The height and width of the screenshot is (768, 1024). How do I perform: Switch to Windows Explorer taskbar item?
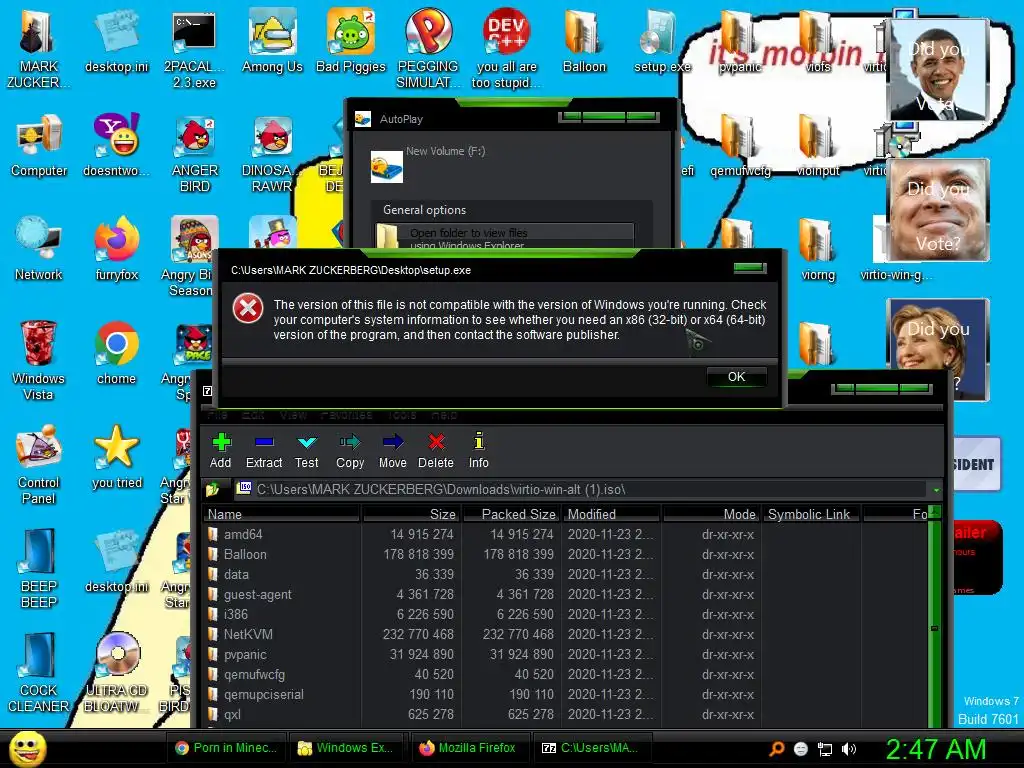[345, 748]
